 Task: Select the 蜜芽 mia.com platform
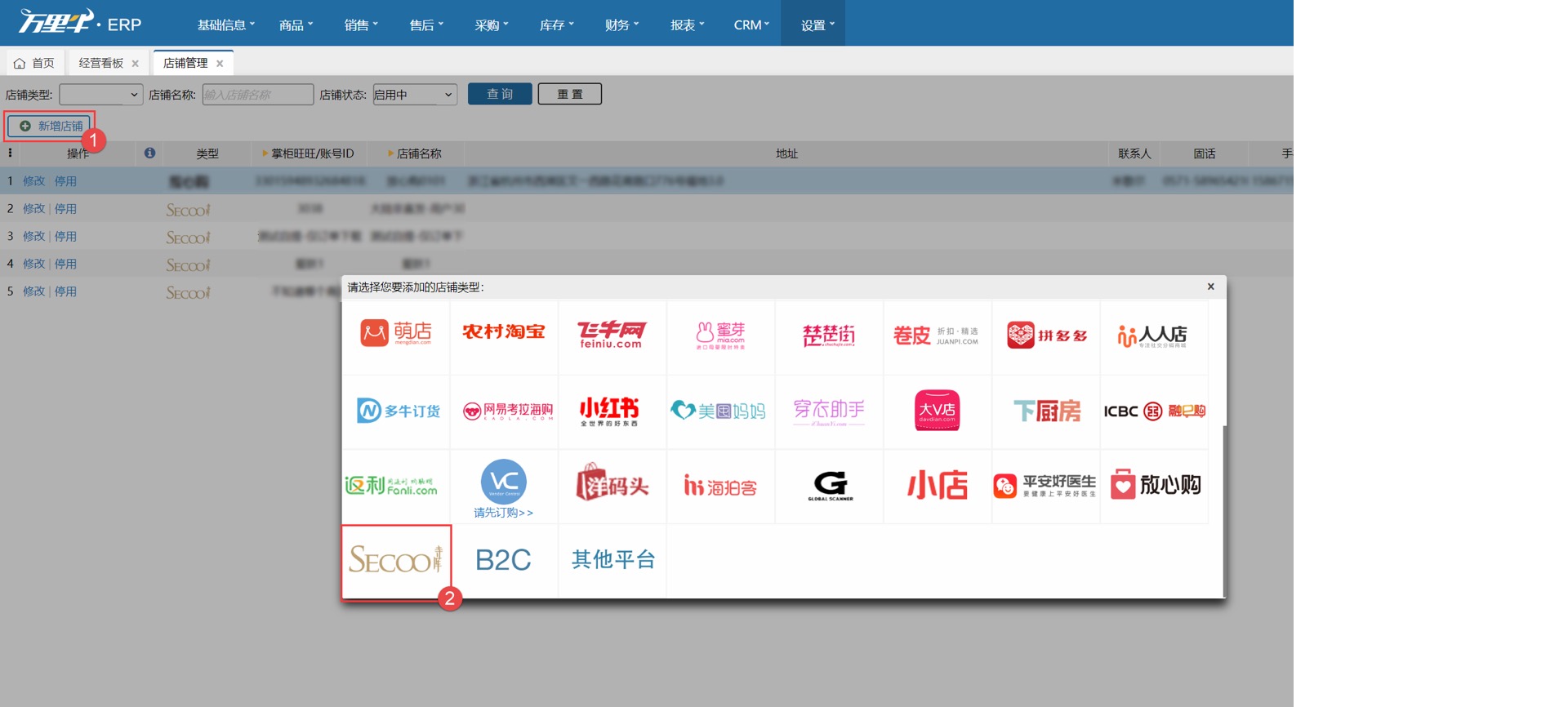point(720,334)
